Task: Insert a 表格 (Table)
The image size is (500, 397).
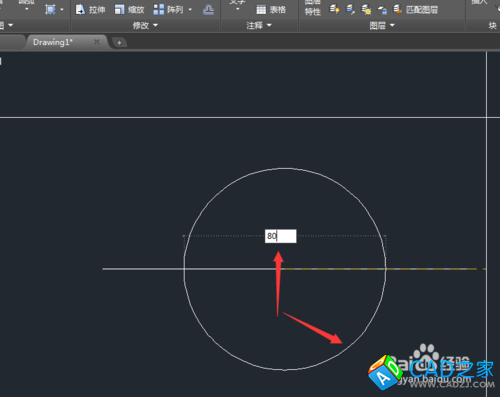Action: 271,10
